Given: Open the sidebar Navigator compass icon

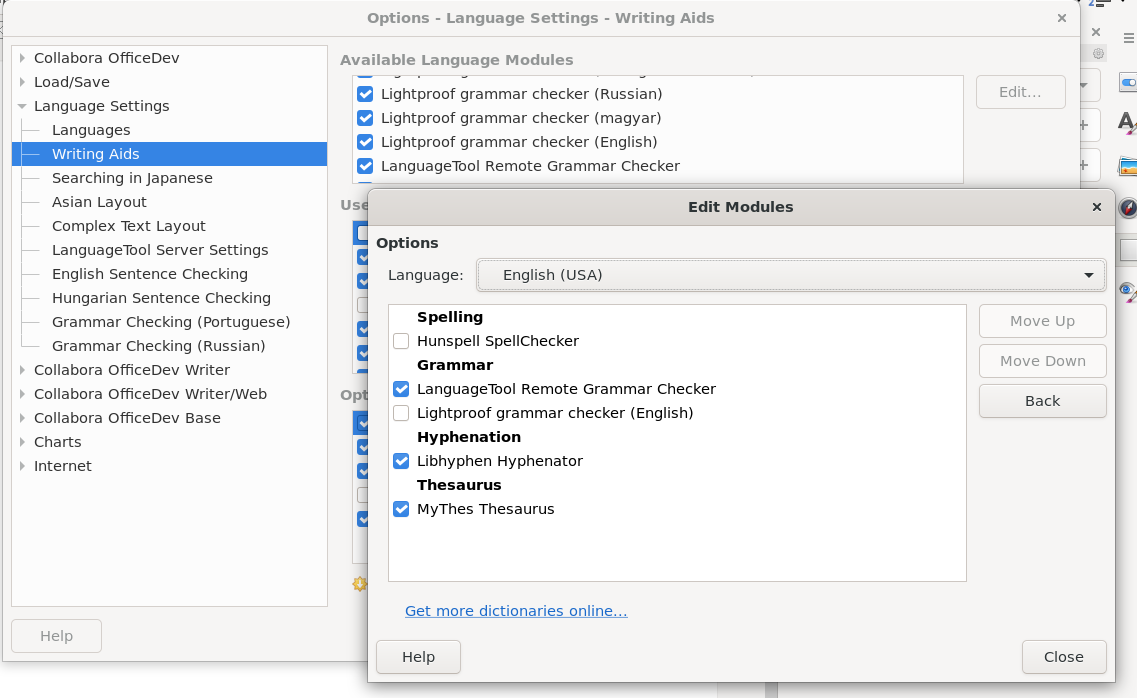Looking at the screenshot, I should click(x=1128, y=208).
